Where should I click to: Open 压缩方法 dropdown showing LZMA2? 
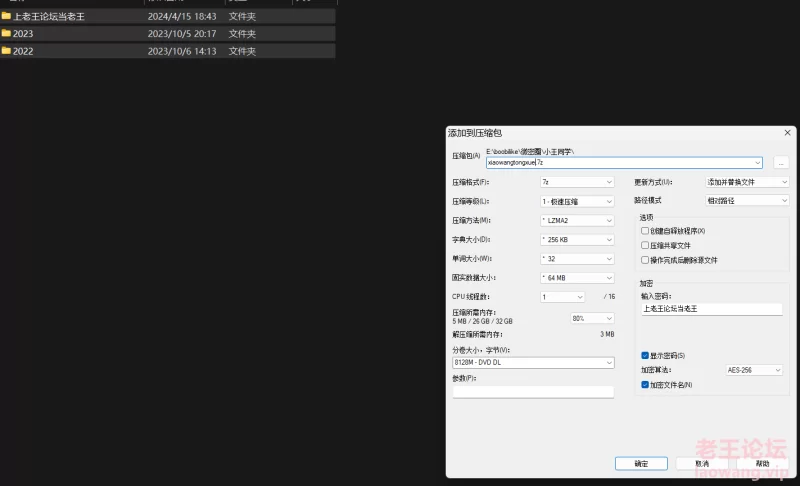coord(577,220)
